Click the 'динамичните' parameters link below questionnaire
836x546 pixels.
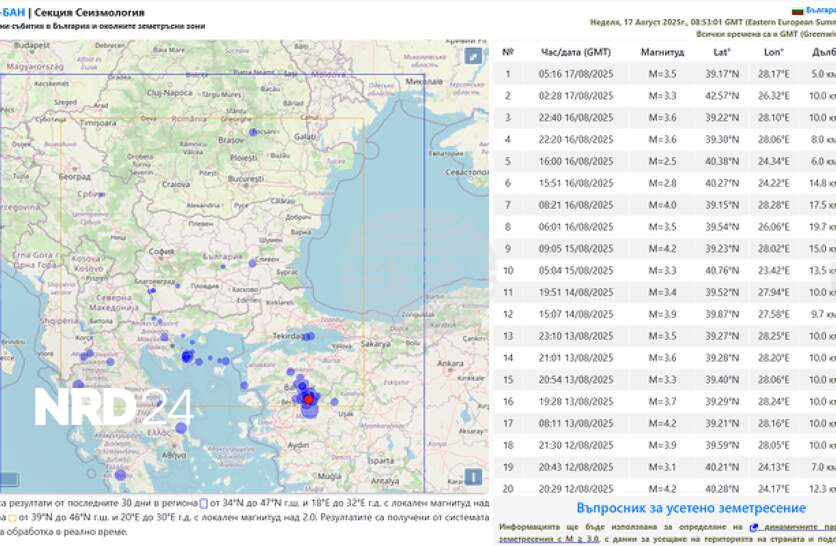click(x=790, y=526)
